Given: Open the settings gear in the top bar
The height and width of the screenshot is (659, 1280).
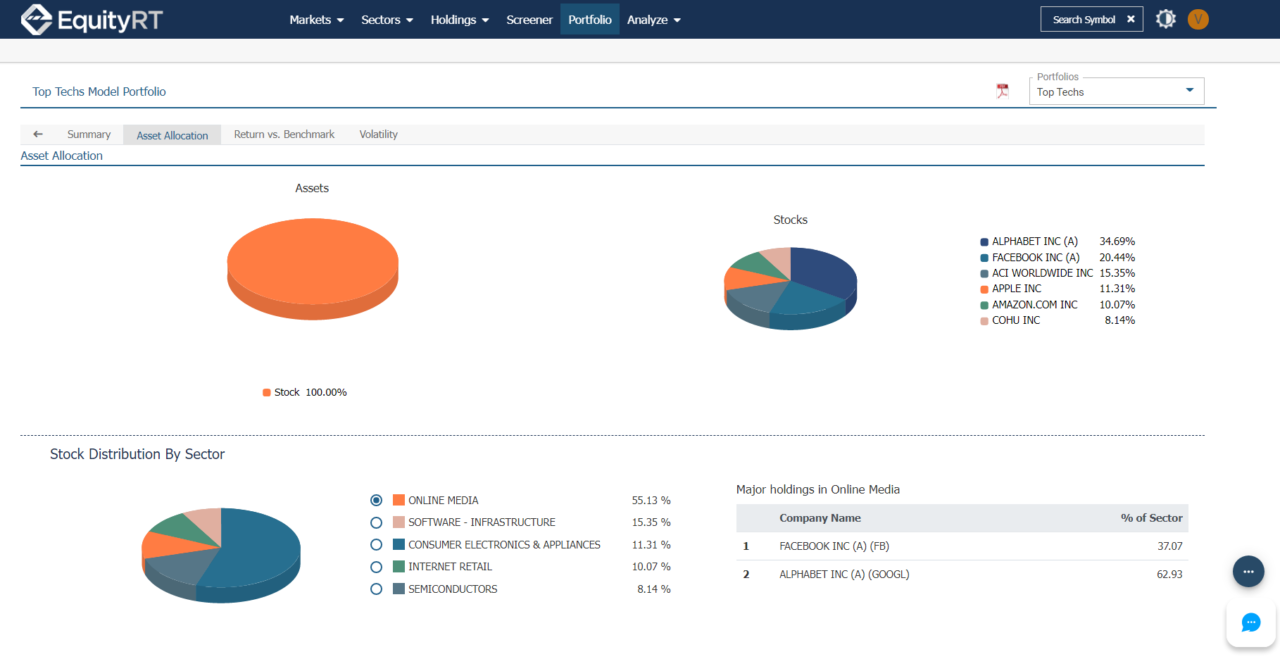Looking at the screenshot, I should coord(1165,18).
